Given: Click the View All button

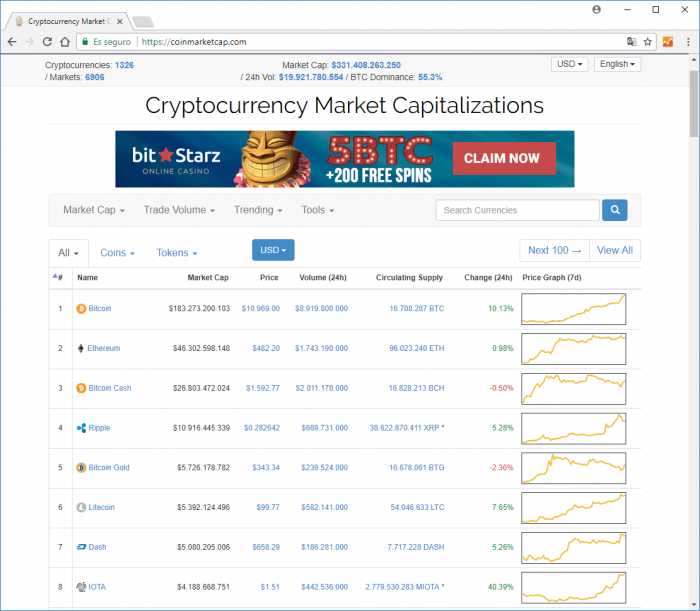Looking at the screenshot, I should click(x=615, y=250).
